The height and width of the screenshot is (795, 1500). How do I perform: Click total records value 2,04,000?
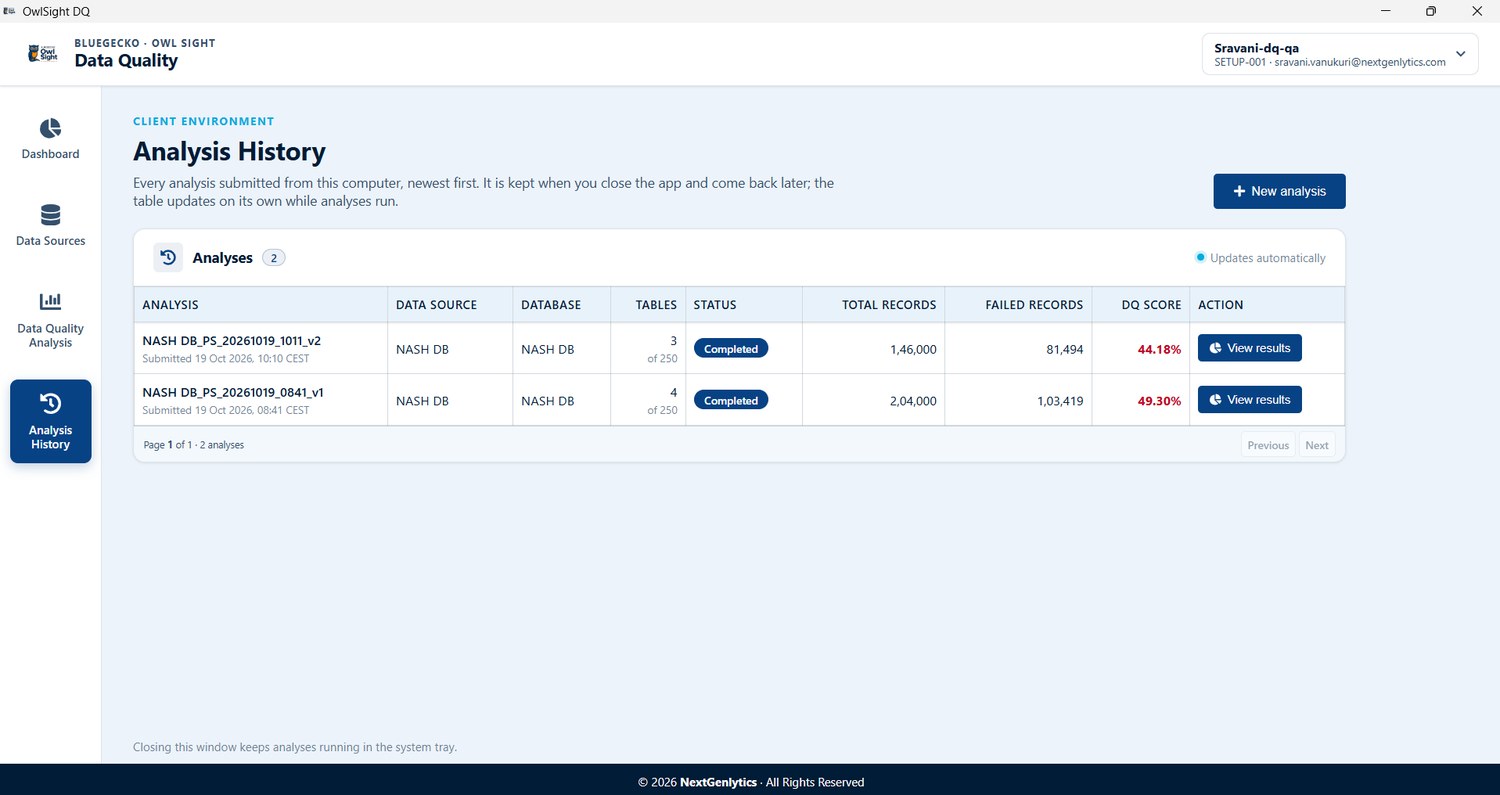pyautogui.click(x=913, y=400)
